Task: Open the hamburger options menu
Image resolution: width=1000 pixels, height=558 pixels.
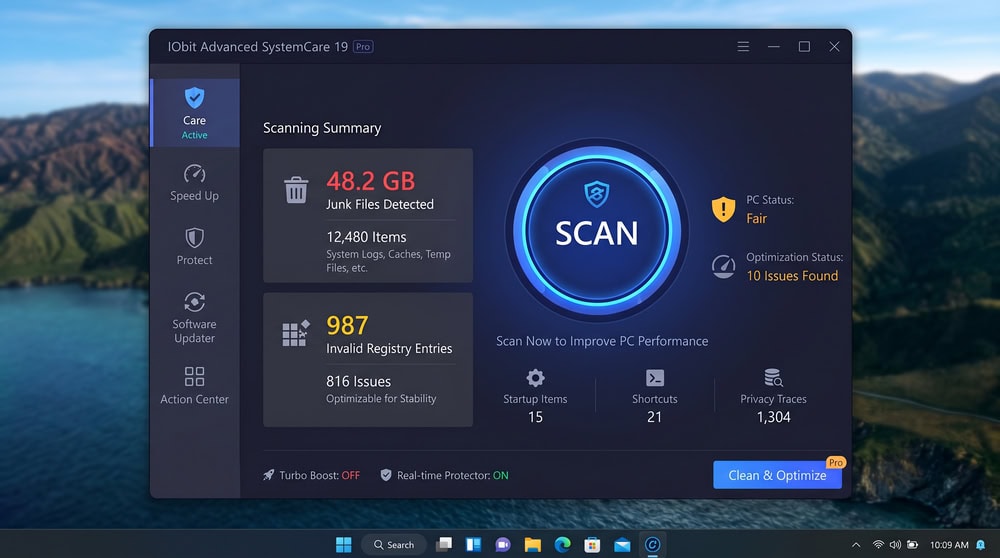Action: tap(743, 47)
